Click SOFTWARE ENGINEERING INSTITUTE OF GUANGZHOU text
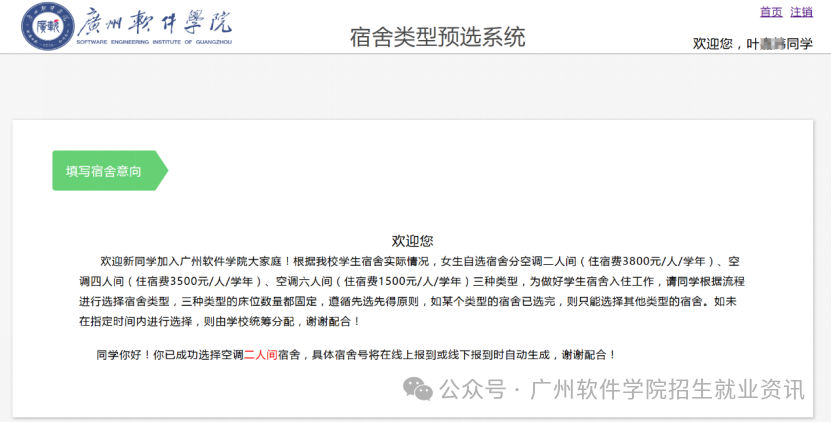 pyautogui.click(x=154, y=42)
